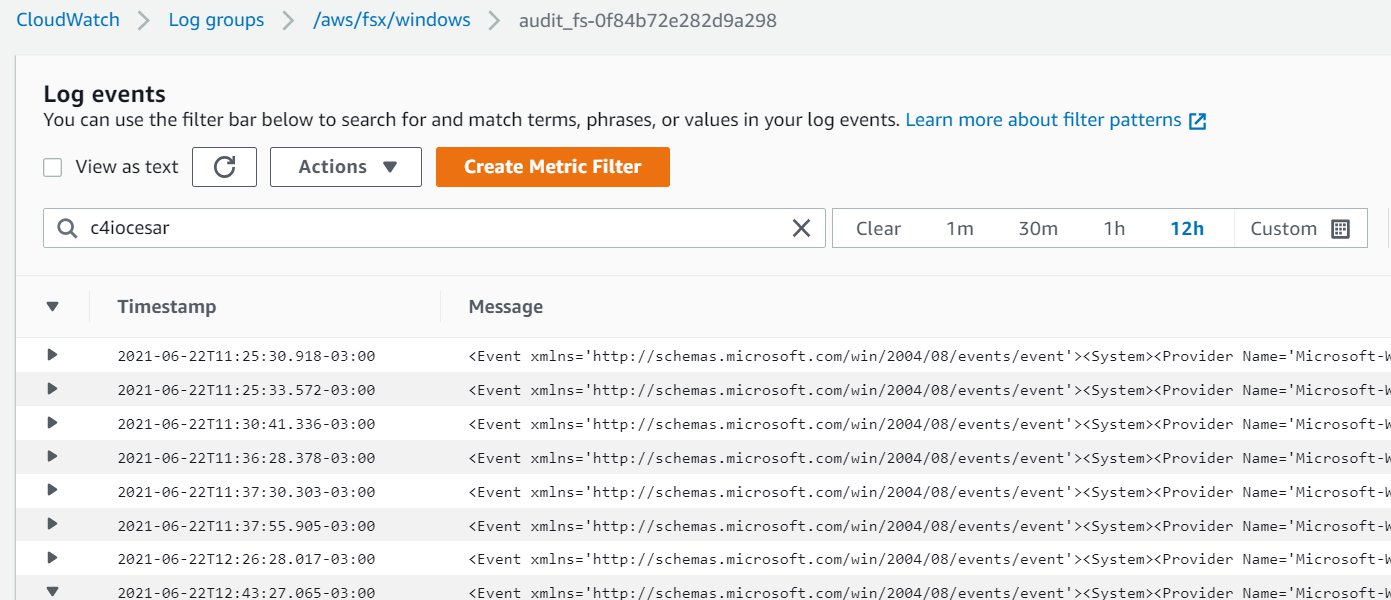Select the 1h time range
This screenshot has height=600, width=1391.
1114,228
